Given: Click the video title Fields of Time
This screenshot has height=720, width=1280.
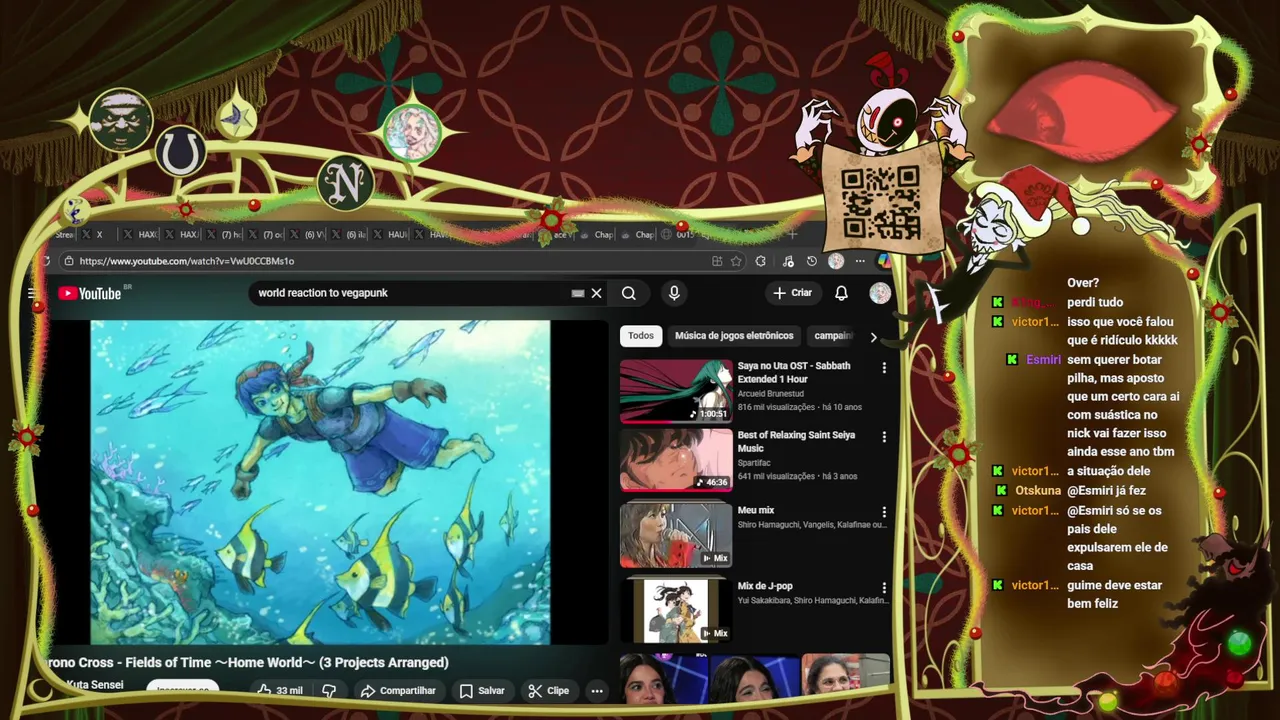Looking at the screenshot, I should point(248,663).
